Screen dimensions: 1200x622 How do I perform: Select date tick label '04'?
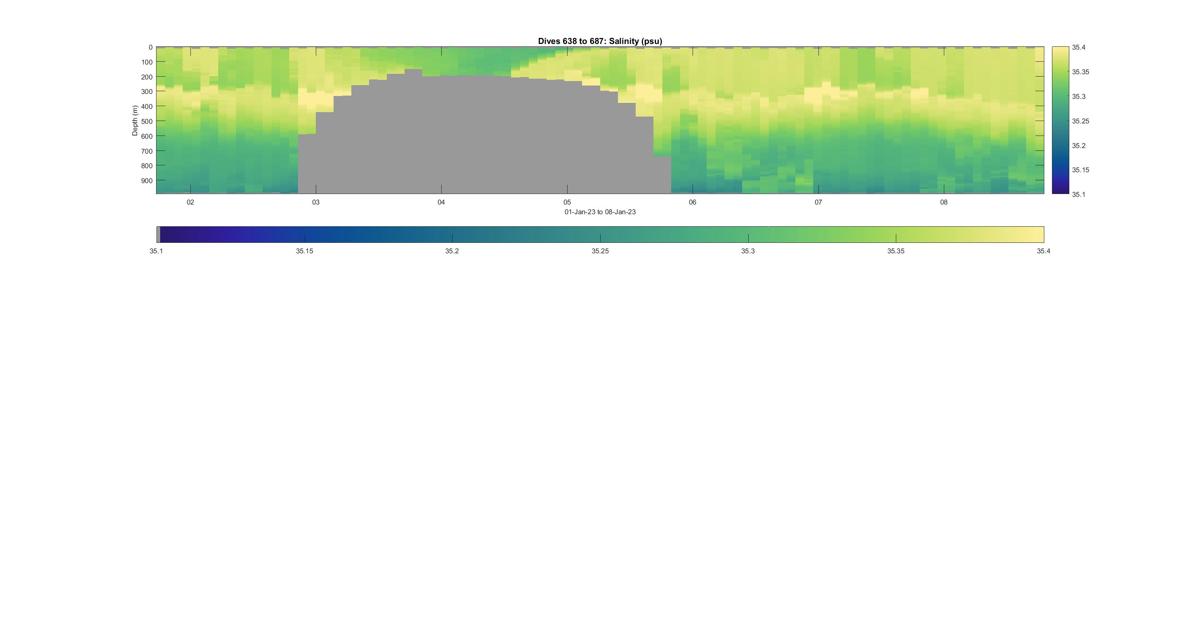click(441, 202)
